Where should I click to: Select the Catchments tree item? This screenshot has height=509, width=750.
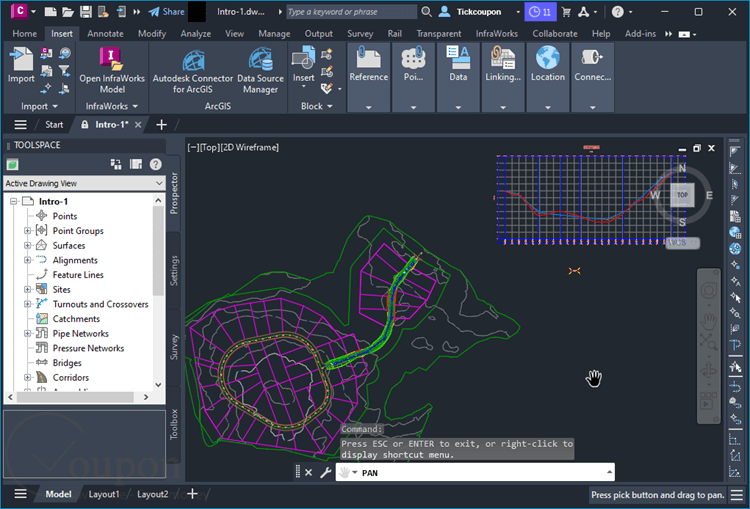point(76,319)
